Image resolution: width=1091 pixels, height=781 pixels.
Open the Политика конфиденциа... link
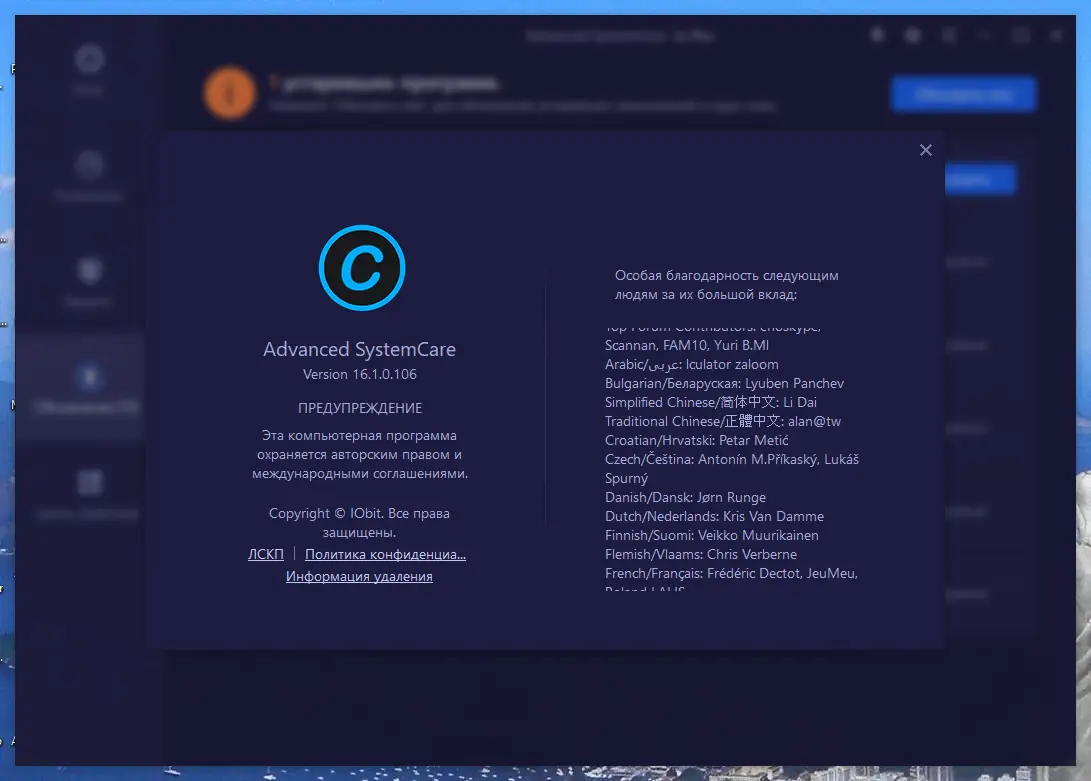(x=385, y=554)
